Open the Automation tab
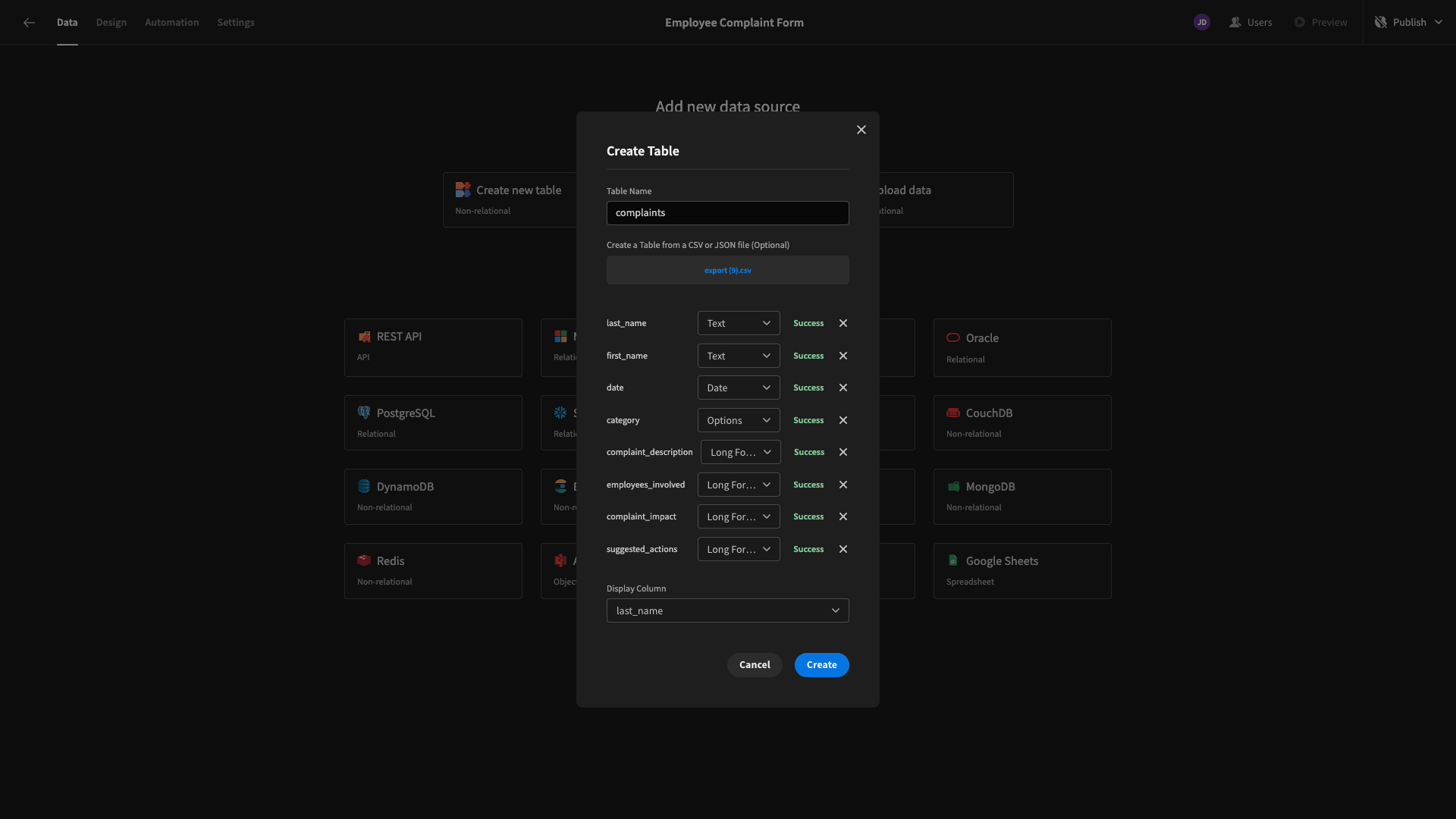The width and height of the screenshot is (1456, 819). click(172, 23)
